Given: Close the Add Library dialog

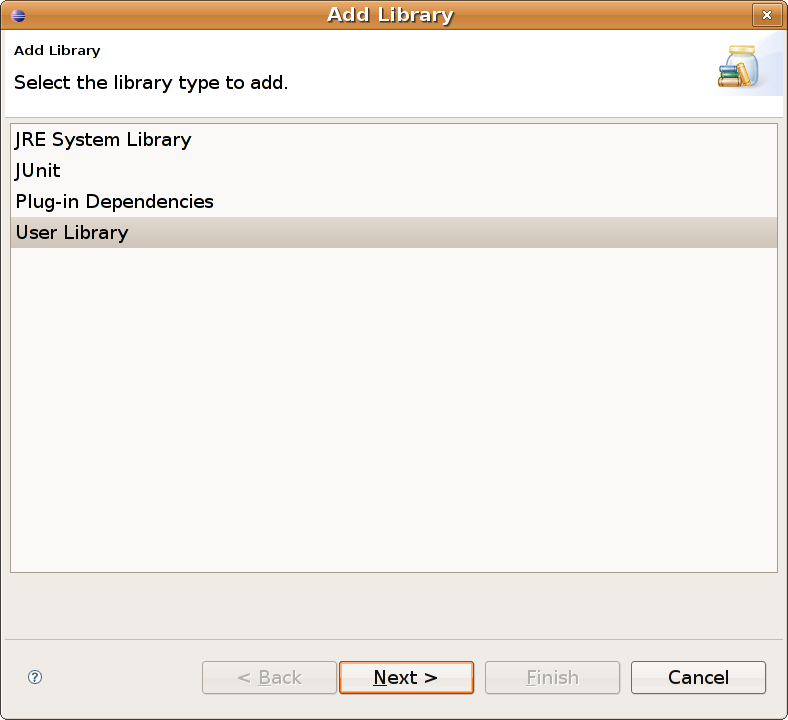Looking at the screenshot, I should [x=766, y=15].
